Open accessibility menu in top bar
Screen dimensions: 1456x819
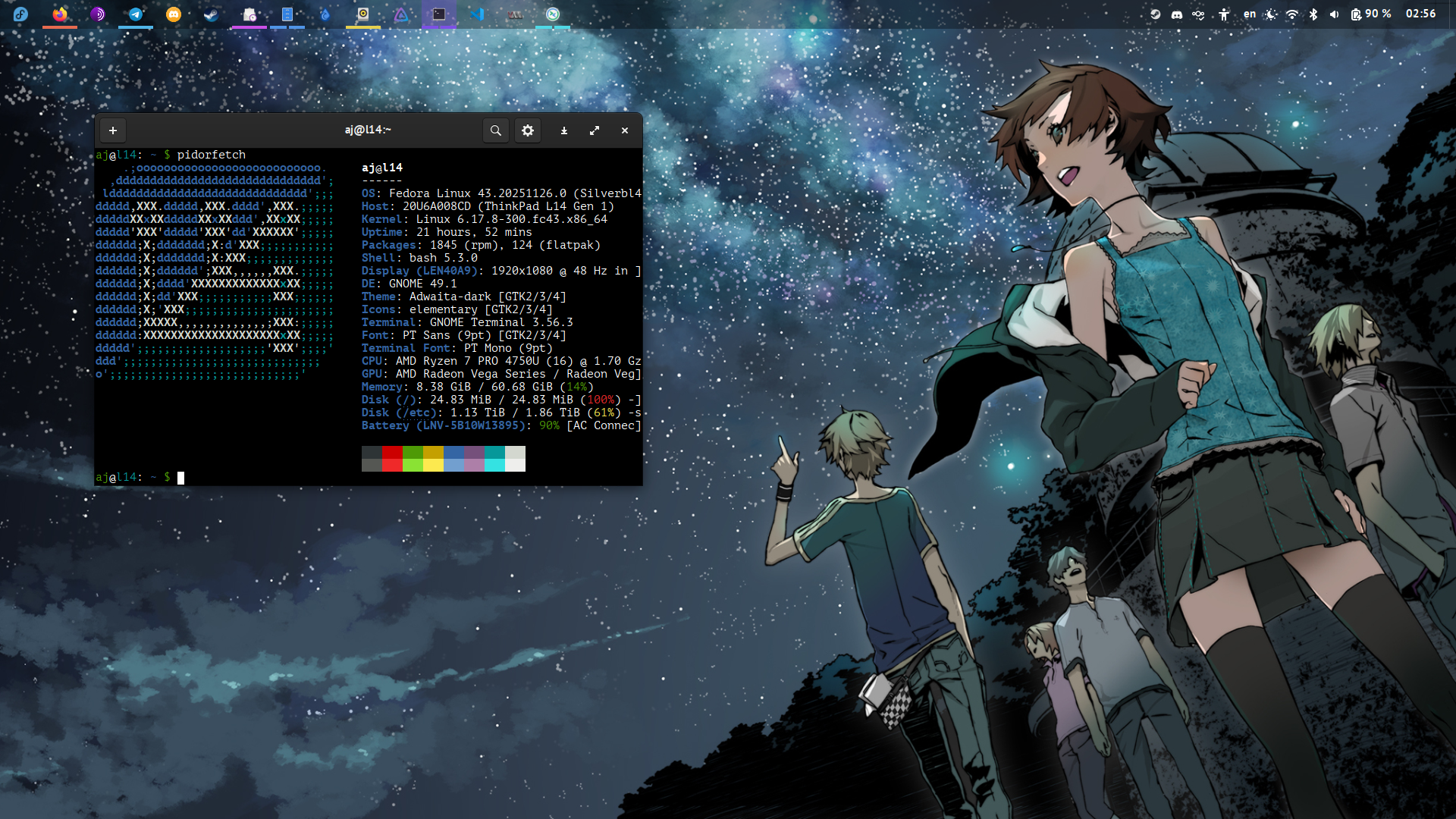pyautogui.click(x=1224, y=14)
